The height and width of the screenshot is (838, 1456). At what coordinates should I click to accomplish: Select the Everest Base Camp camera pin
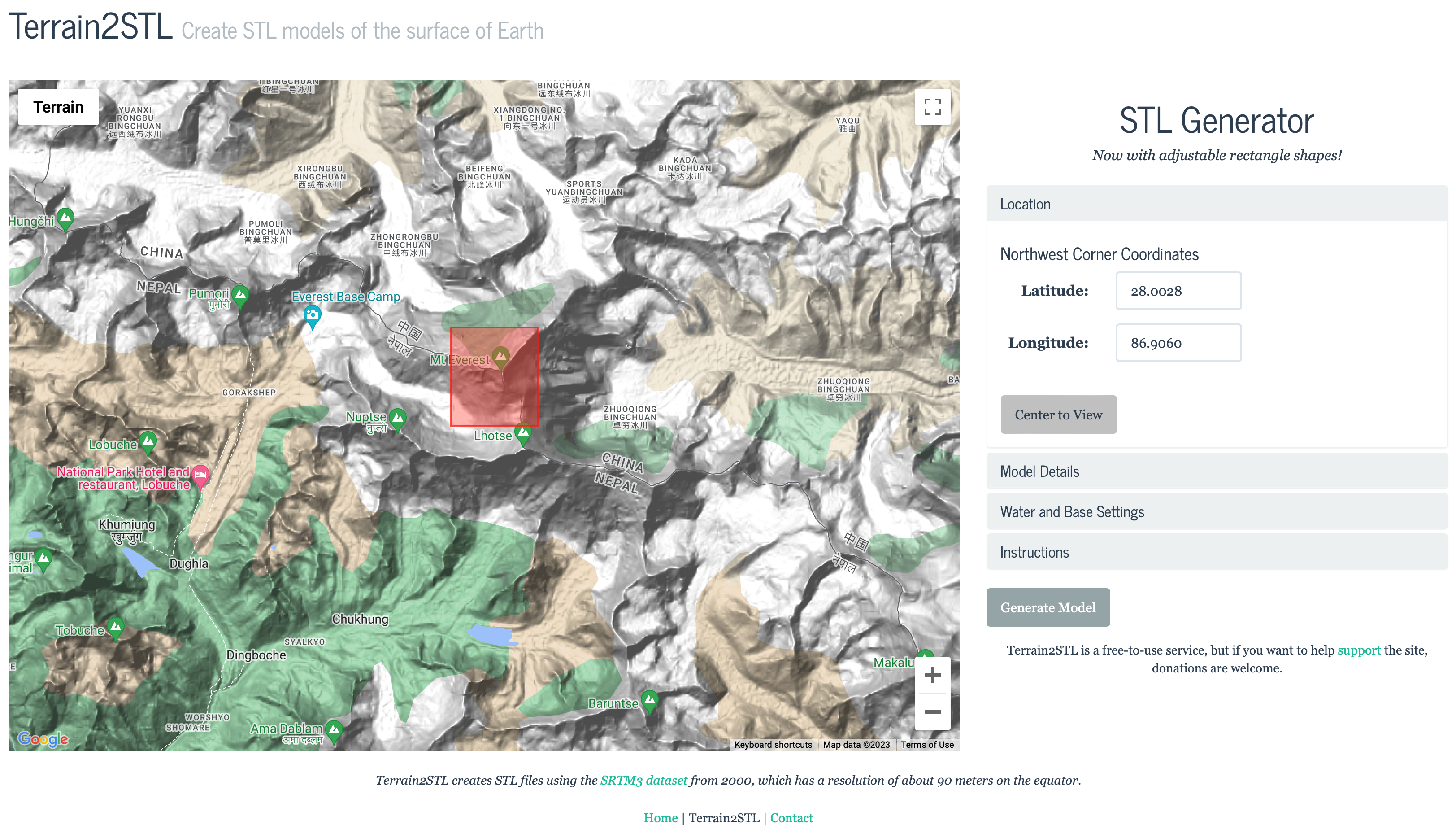click(312, 317)
